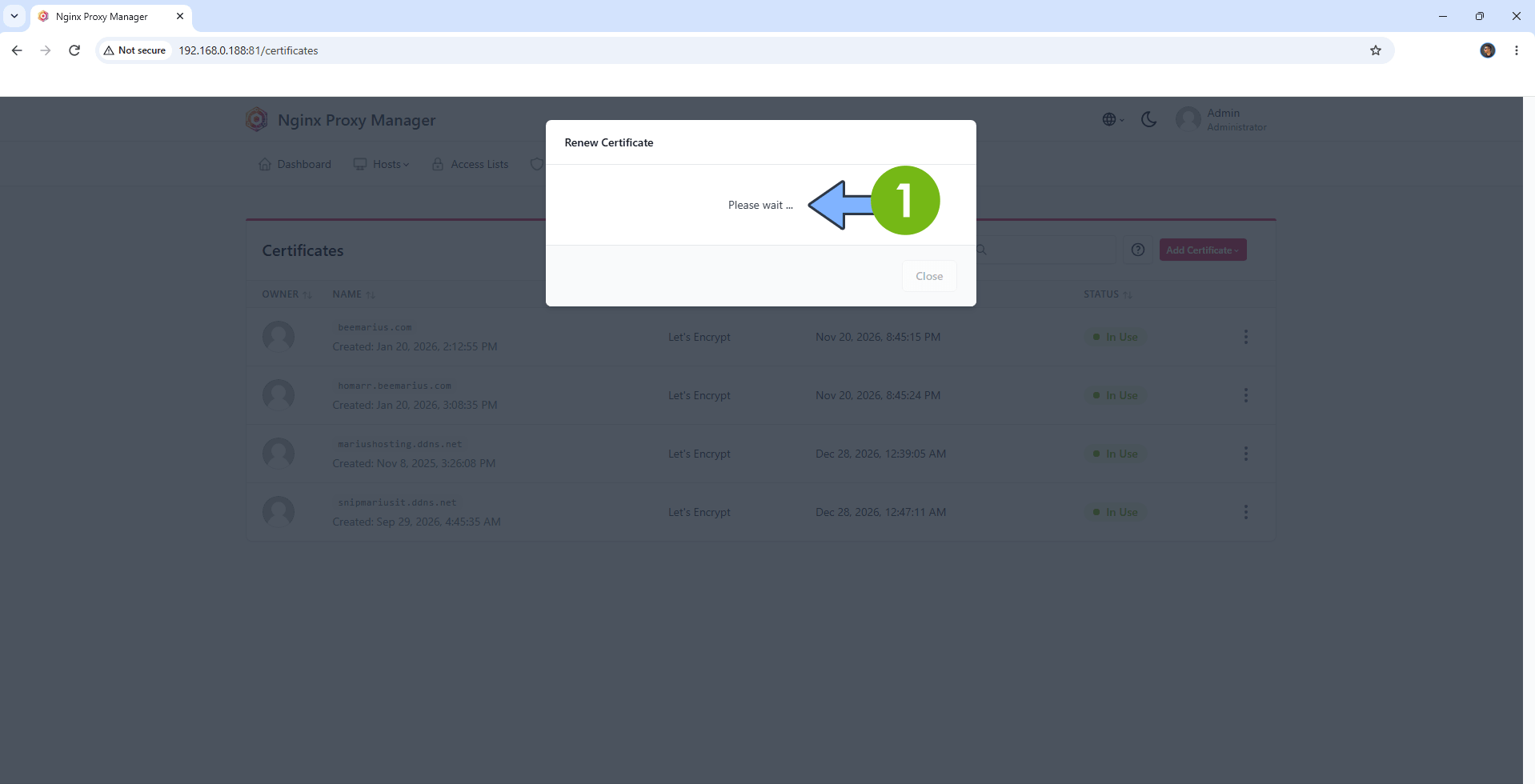Click the help question mark icon
Screen dimensions: 1535x784
click(1138, 250)
